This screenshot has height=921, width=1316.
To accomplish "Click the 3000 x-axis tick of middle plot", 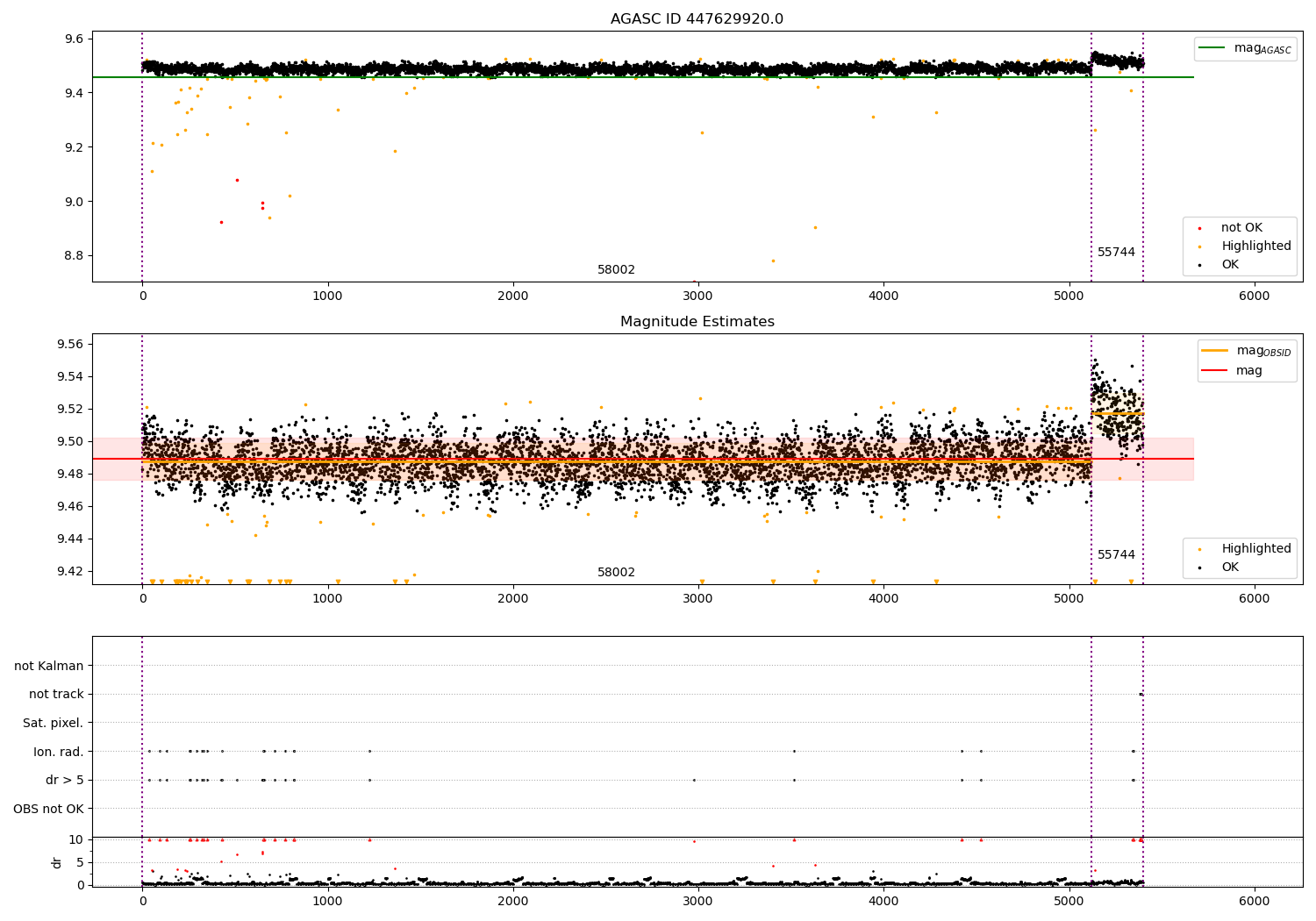I will pos(698,598).
